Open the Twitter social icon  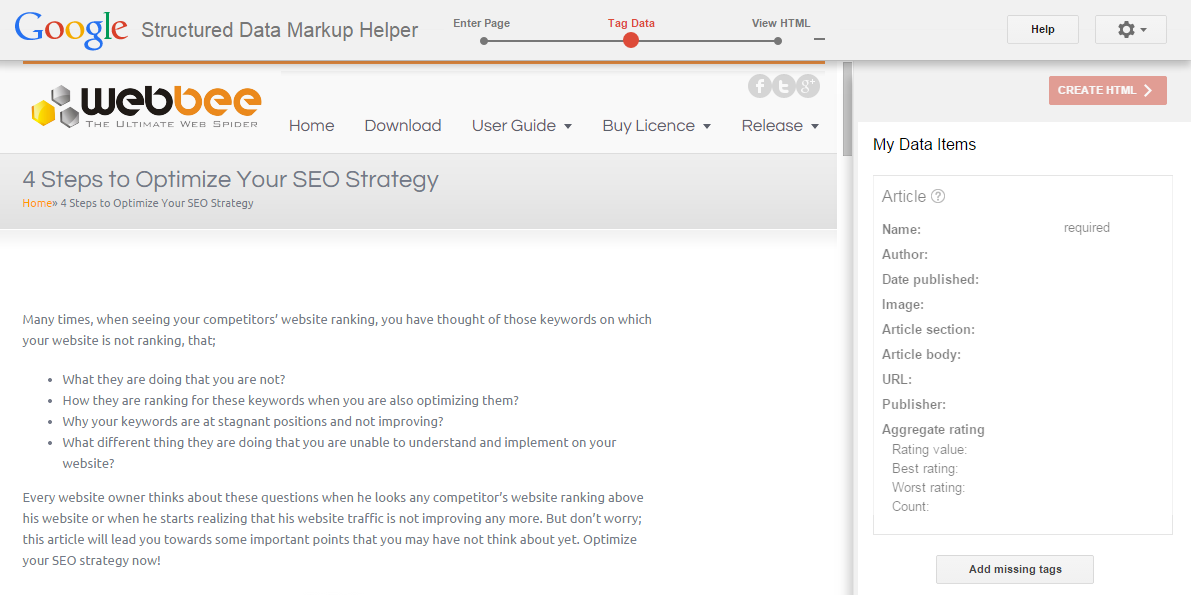click(x=784, y=86)
